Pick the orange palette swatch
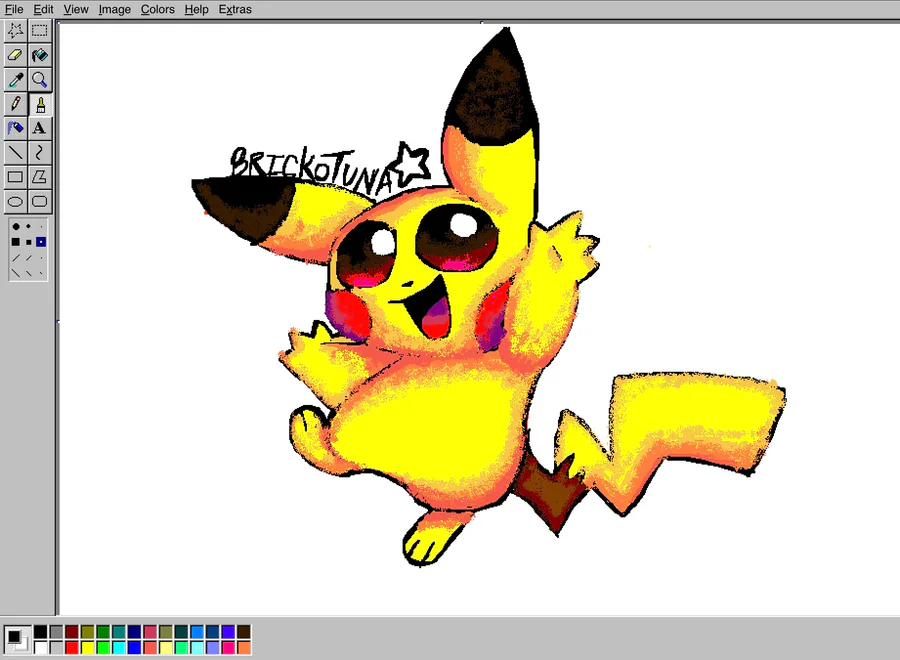This screenshot has width=900, height=660. point(244,648)
